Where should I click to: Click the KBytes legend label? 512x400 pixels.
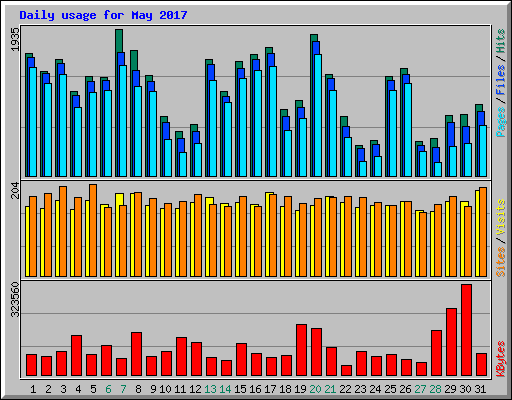[501, 359]
